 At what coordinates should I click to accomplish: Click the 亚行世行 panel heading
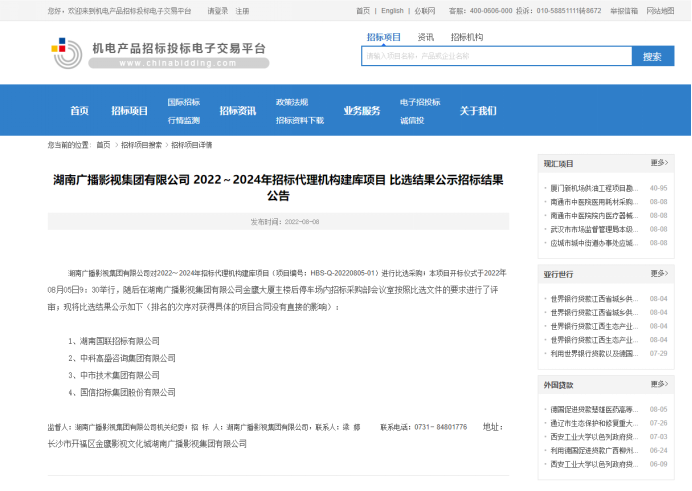[558, 274]
